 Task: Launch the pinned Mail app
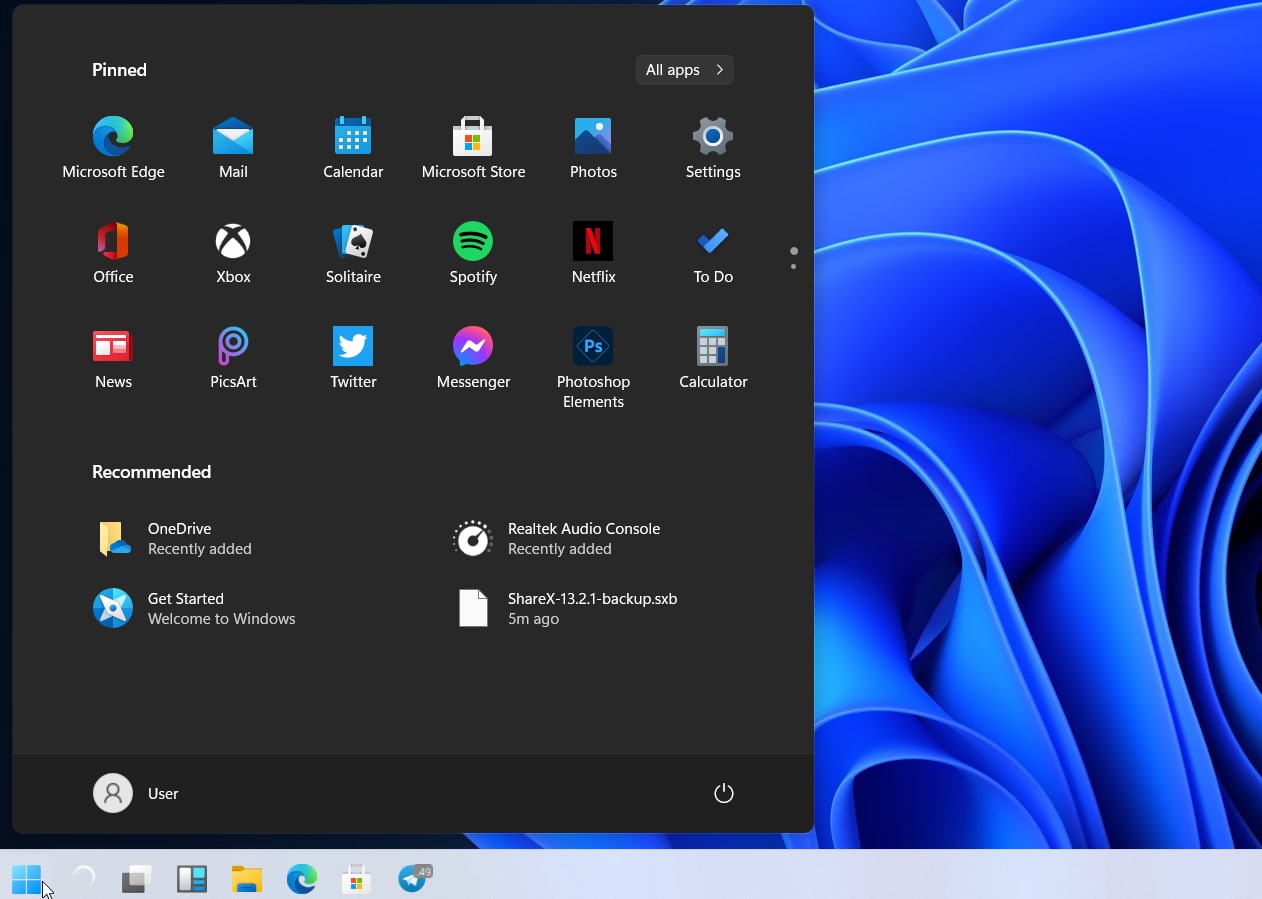point(233,147)
